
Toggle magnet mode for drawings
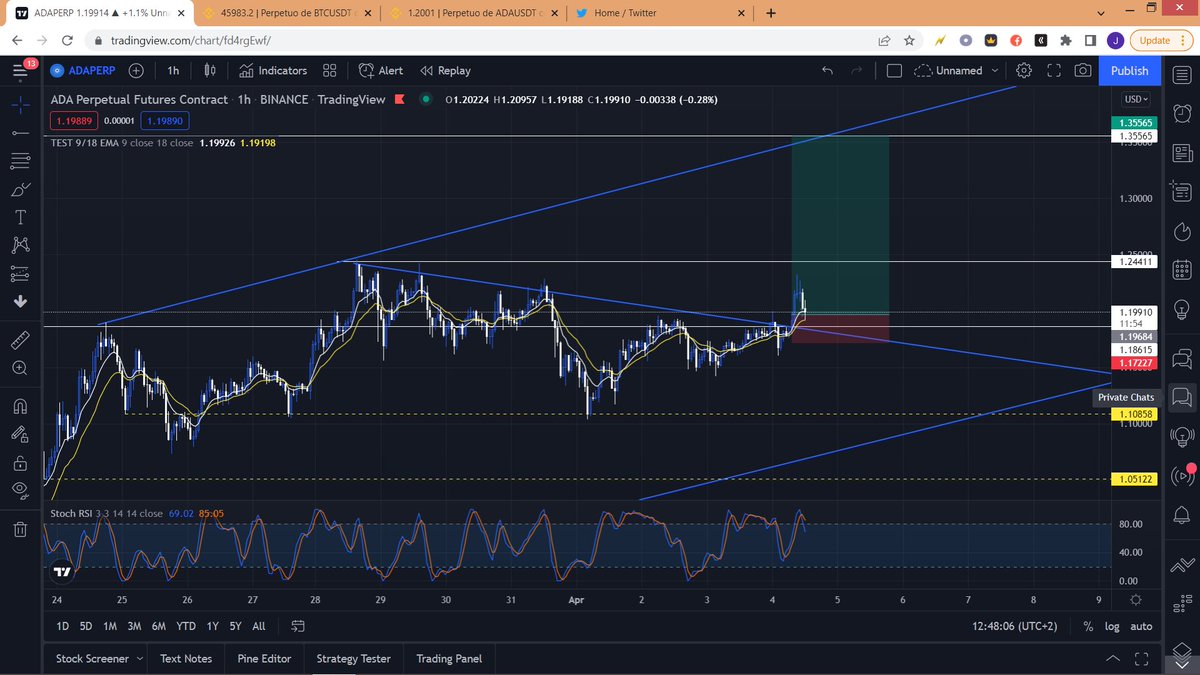coord(20,406)
